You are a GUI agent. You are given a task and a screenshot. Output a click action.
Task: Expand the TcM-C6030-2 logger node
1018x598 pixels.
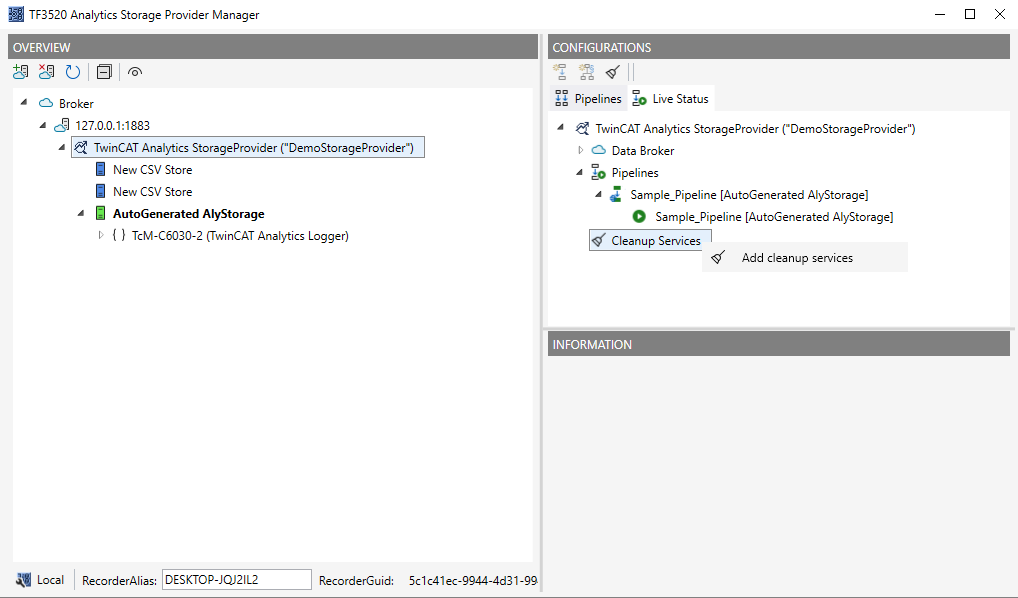101,235
